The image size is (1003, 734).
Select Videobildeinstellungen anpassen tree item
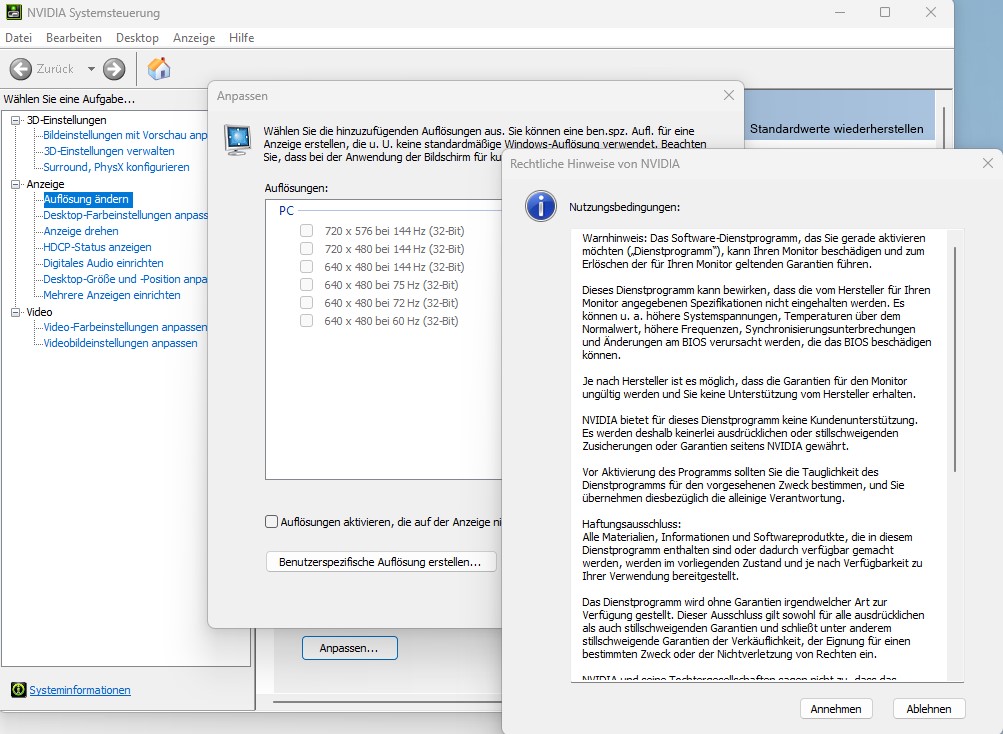click(120, 343)
